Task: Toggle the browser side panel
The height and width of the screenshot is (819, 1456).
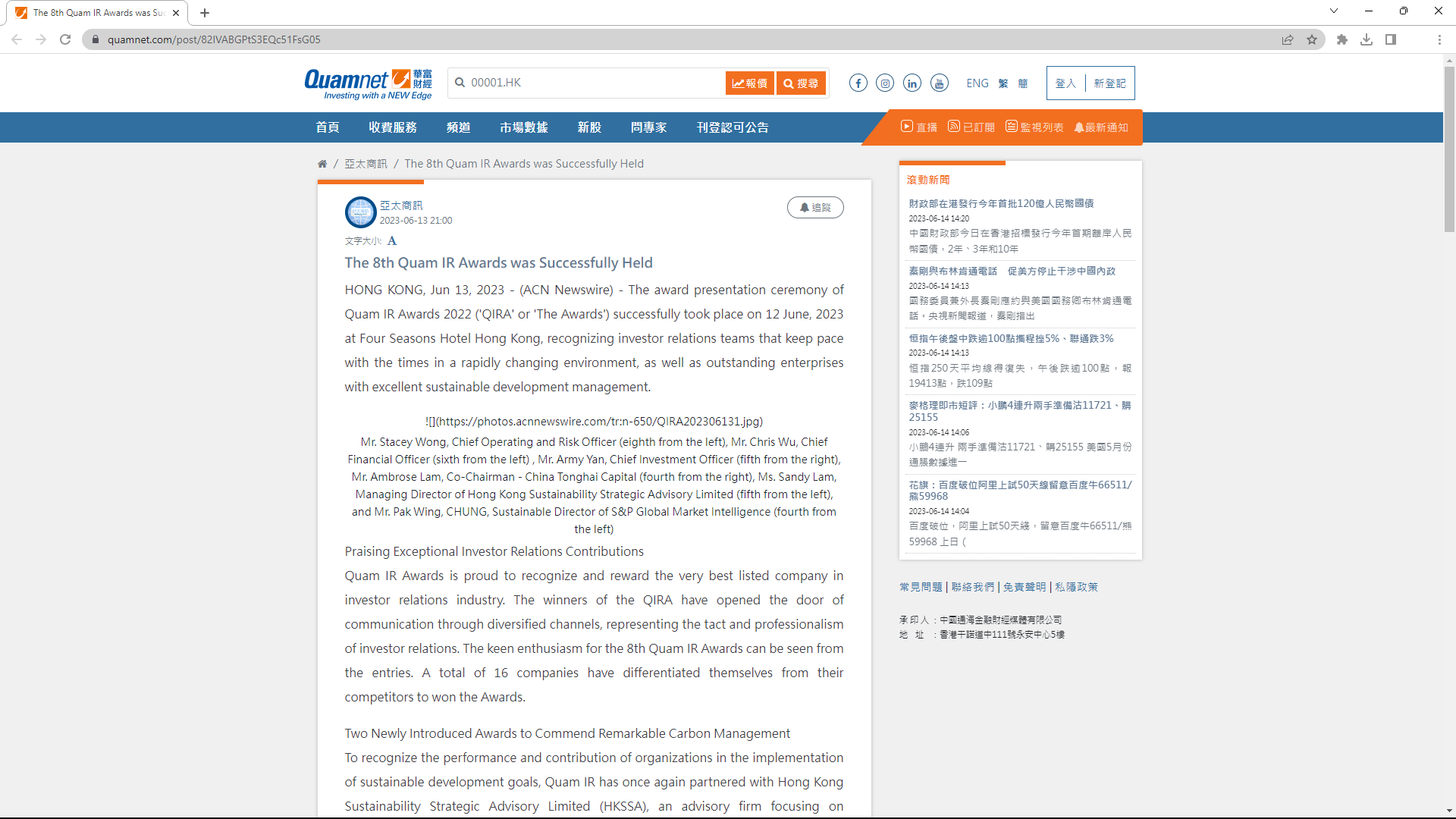Action: tap(1391, 39)
